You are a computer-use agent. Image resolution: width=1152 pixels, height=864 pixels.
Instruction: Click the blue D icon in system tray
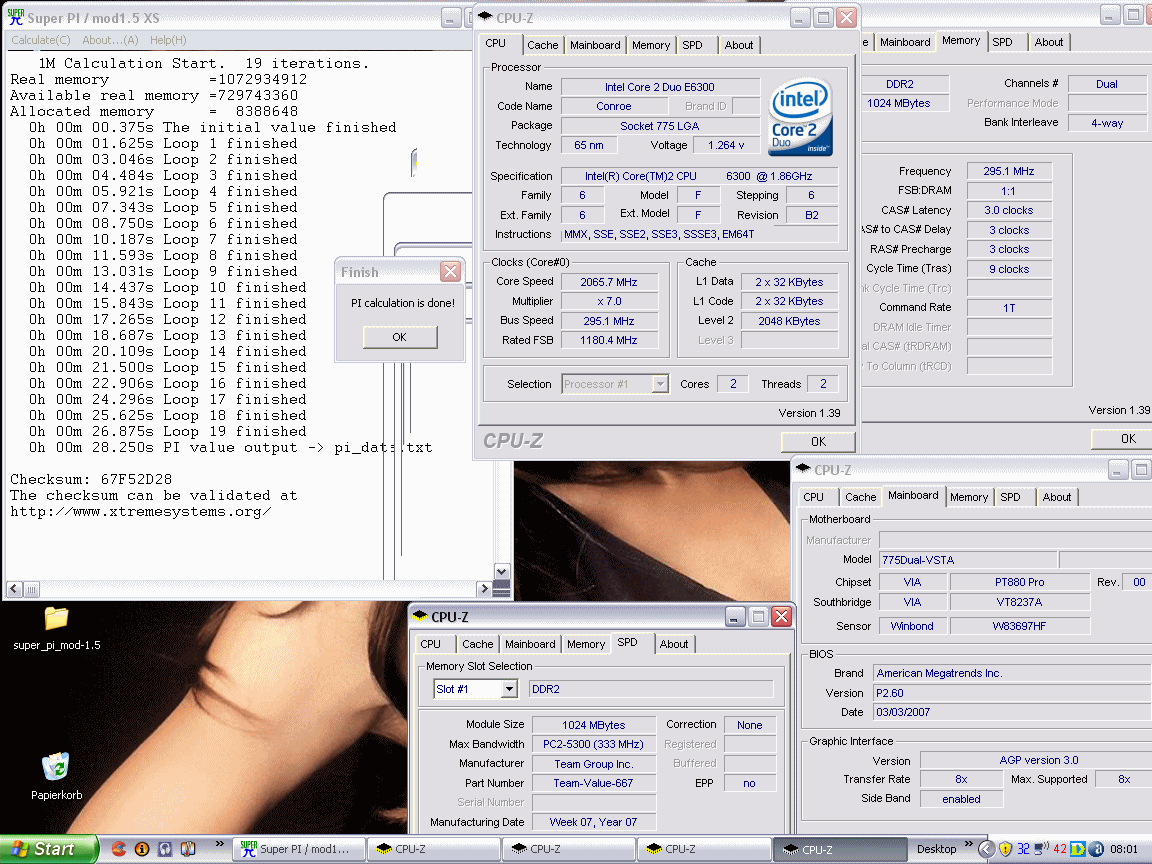(1077, 849)
